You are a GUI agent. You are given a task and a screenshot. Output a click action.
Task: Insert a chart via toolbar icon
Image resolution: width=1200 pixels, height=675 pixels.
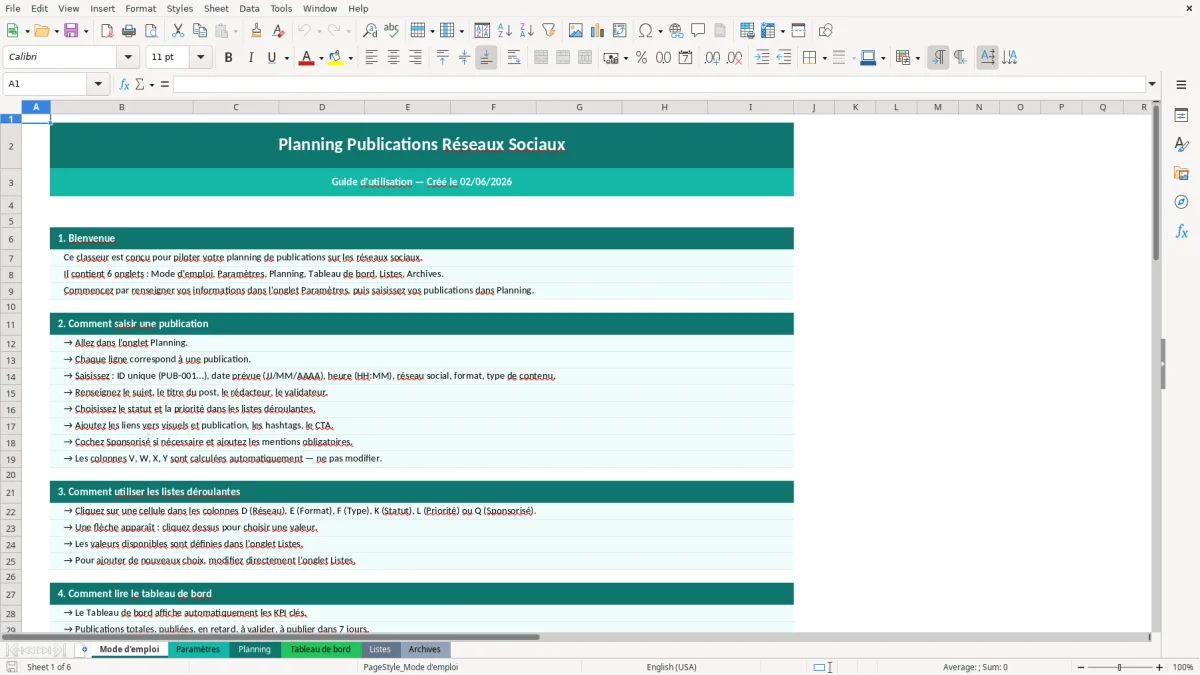coord(598,31)
